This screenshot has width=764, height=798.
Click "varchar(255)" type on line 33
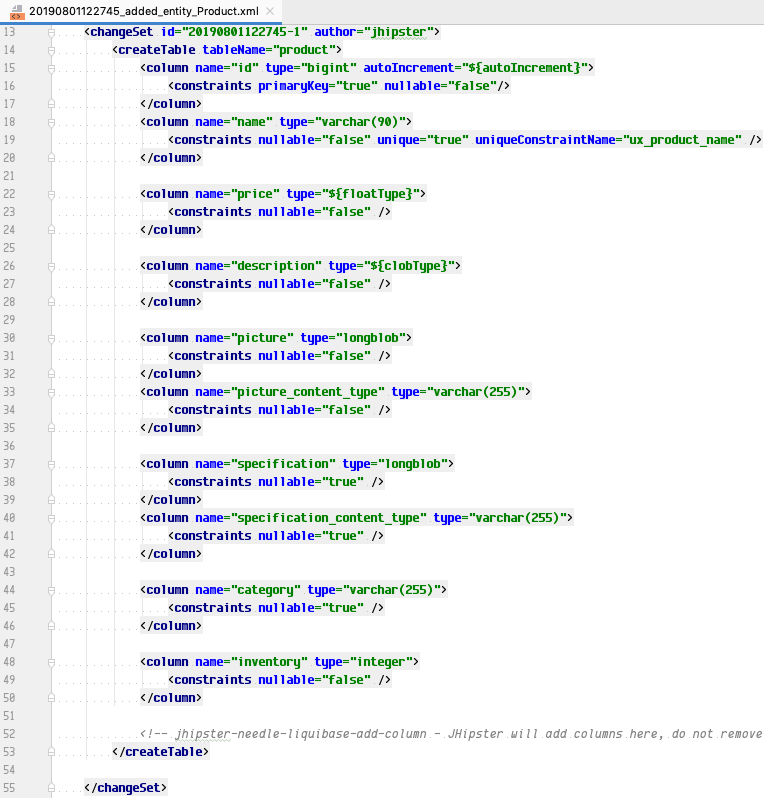[475, 392]
